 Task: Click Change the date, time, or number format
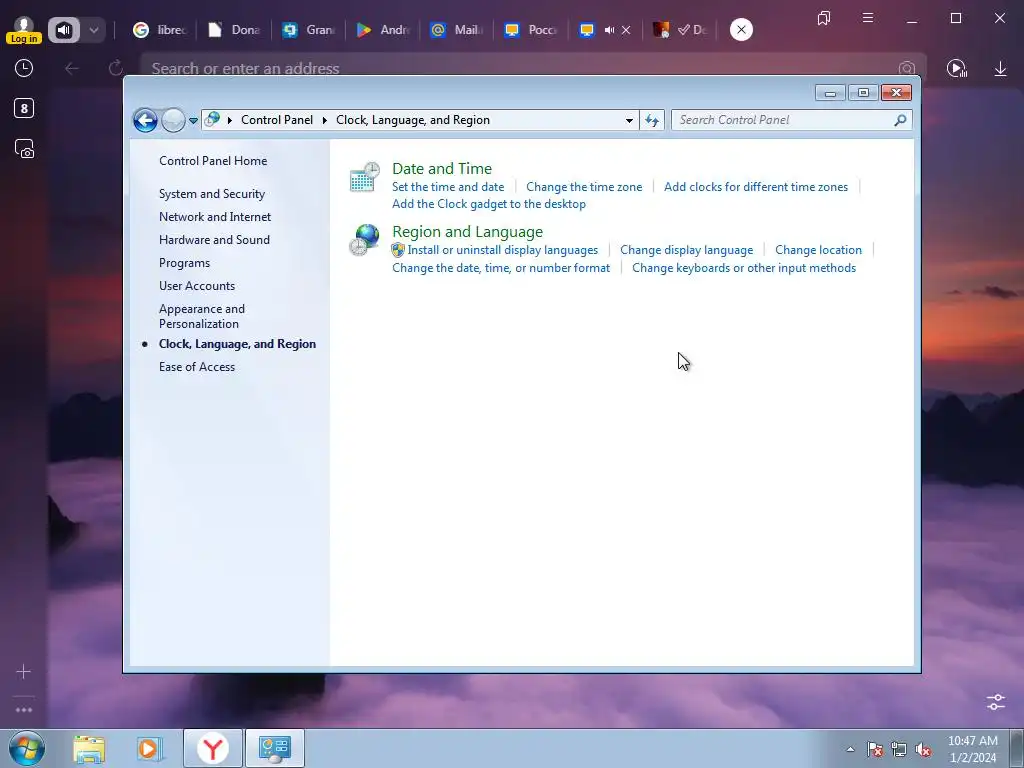coord(501,268)
